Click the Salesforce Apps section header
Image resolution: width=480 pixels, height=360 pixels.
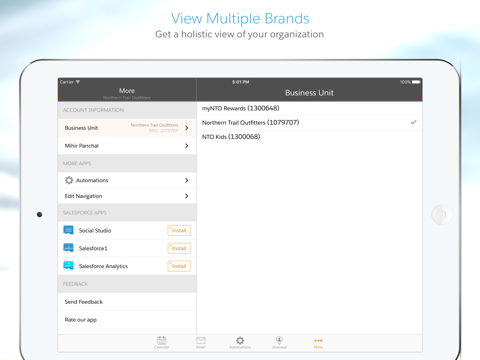coord(127,213)
